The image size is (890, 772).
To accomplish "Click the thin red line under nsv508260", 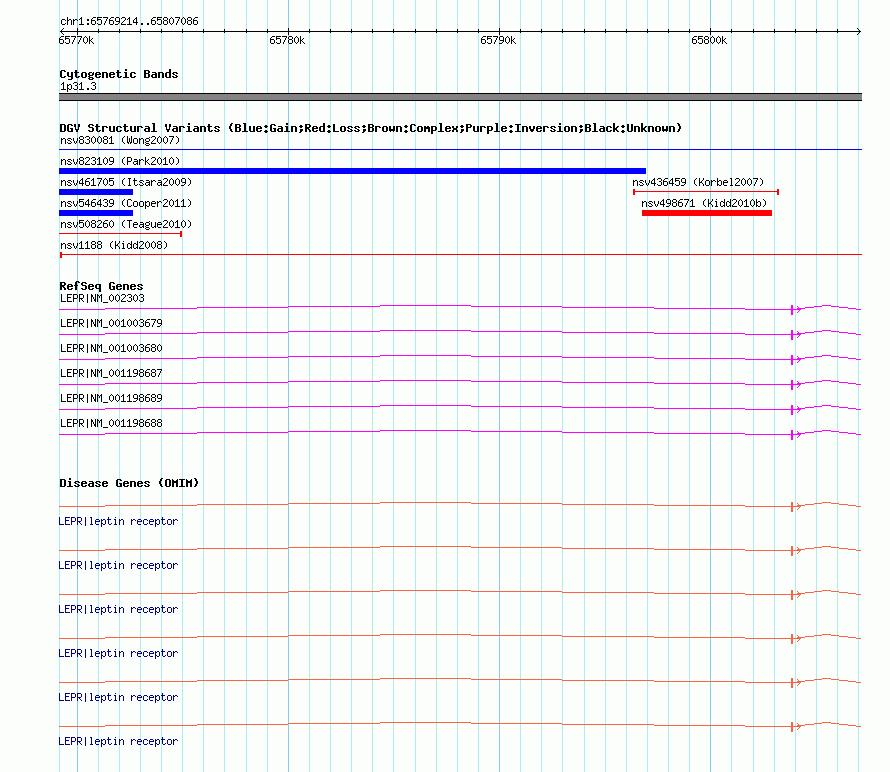I will 120,234.
